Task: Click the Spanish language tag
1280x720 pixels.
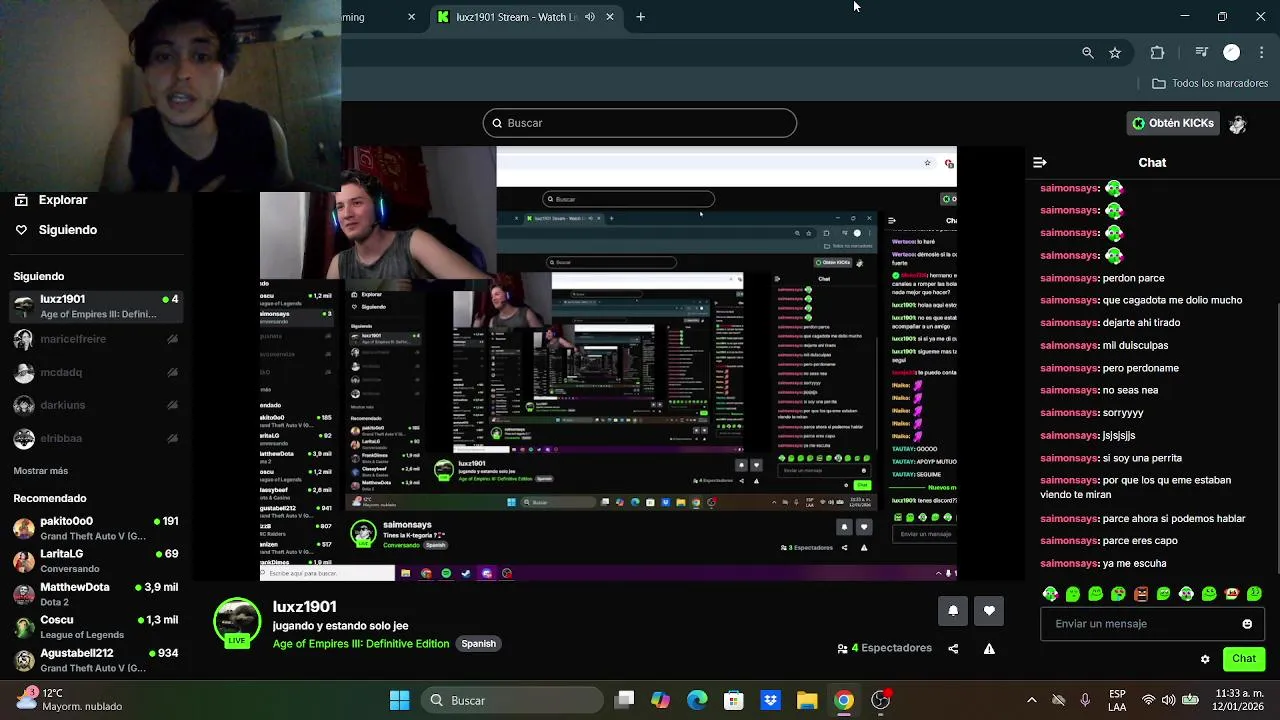Action: click(x=479, y=644)
